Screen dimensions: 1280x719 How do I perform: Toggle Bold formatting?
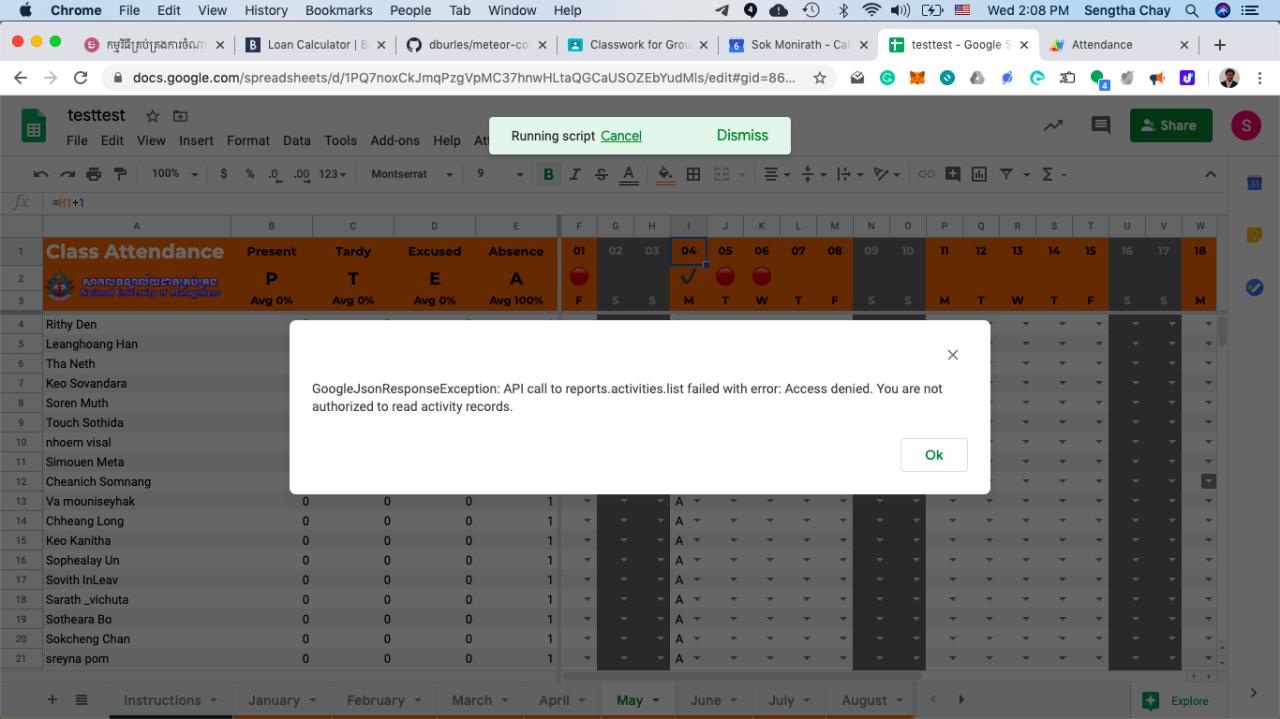(548, 174)
